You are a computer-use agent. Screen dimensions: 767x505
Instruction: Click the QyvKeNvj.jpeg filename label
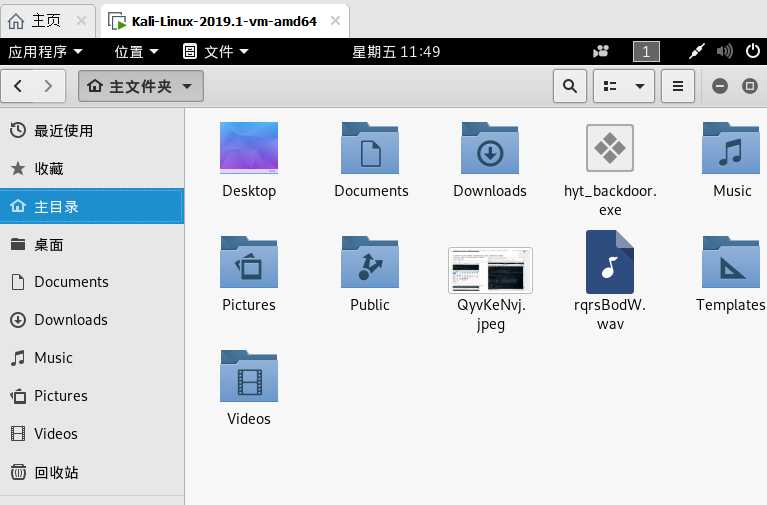tap(491, 315)
